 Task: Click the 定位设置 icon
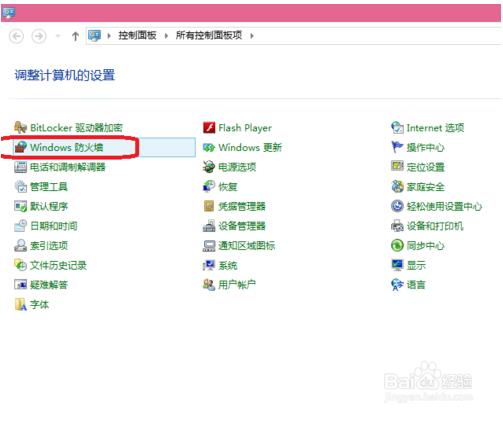click(397, 167)
